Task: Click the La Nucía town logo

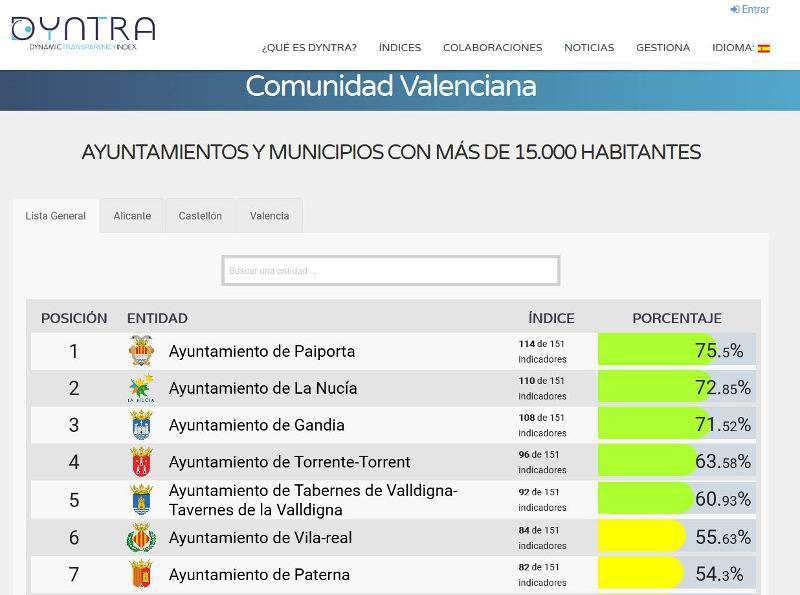Action: (141, 388)
